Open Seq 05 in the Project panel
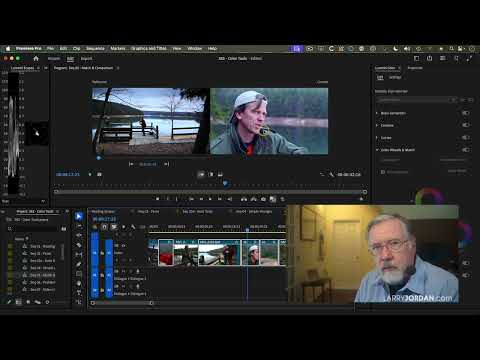 click(x=42, y=275)
